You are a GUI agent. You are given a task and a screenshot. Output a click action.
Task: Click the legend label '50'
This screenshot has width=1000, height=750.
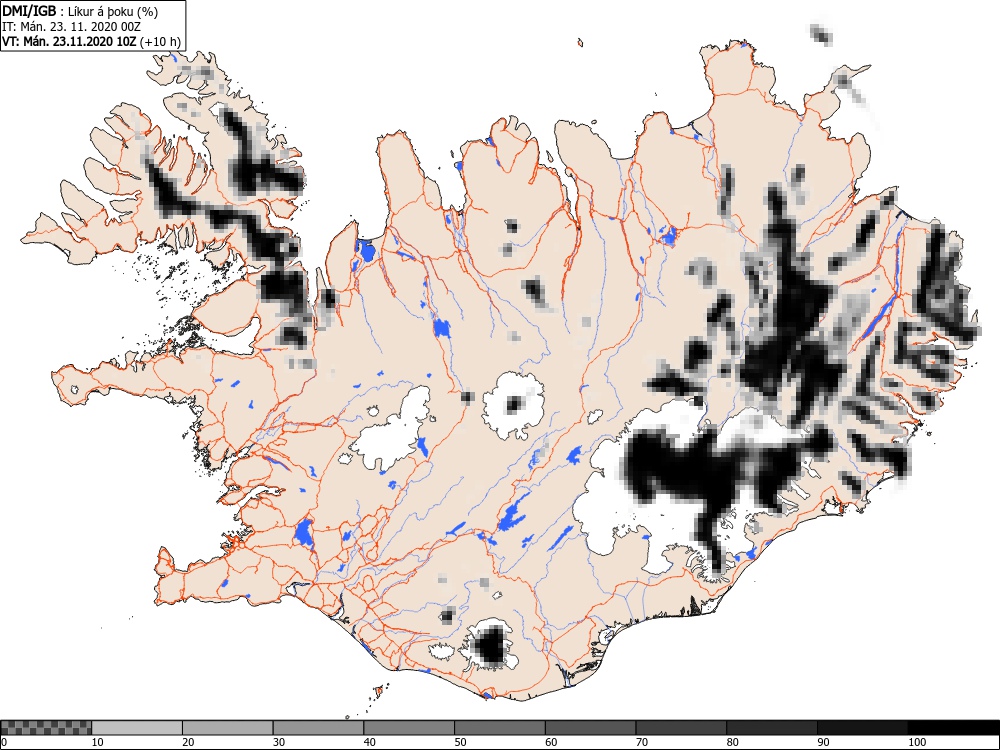(460, 742)
